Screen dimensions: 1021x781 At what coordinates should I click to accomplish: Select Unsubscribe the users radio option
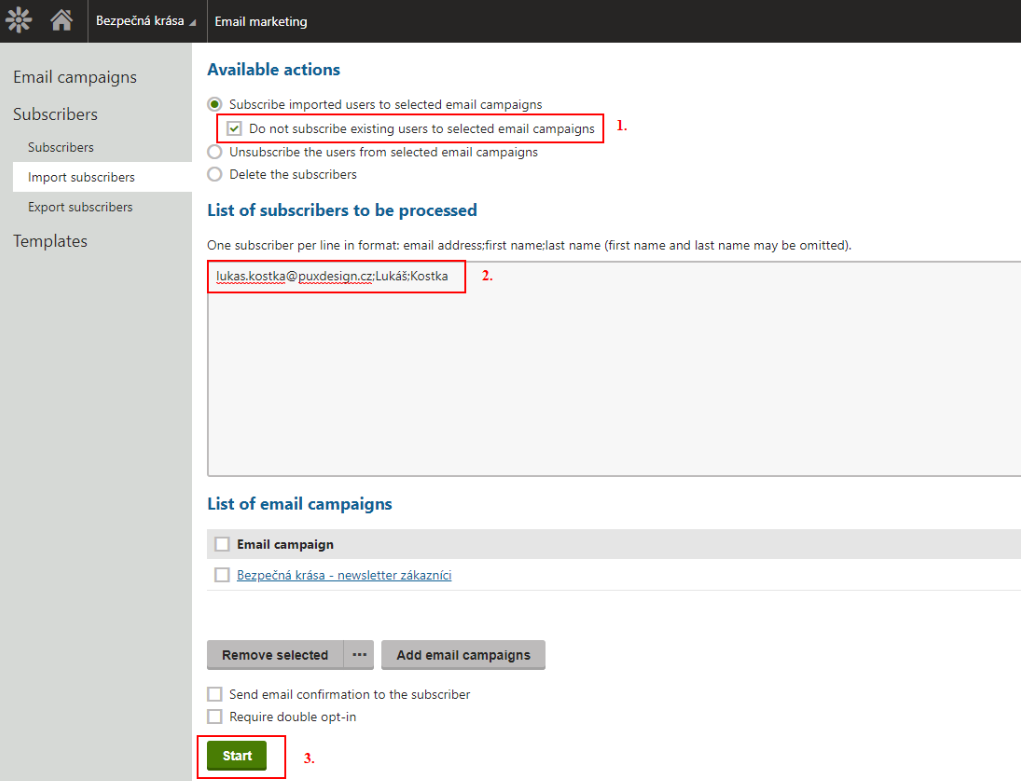pos(214,152)
